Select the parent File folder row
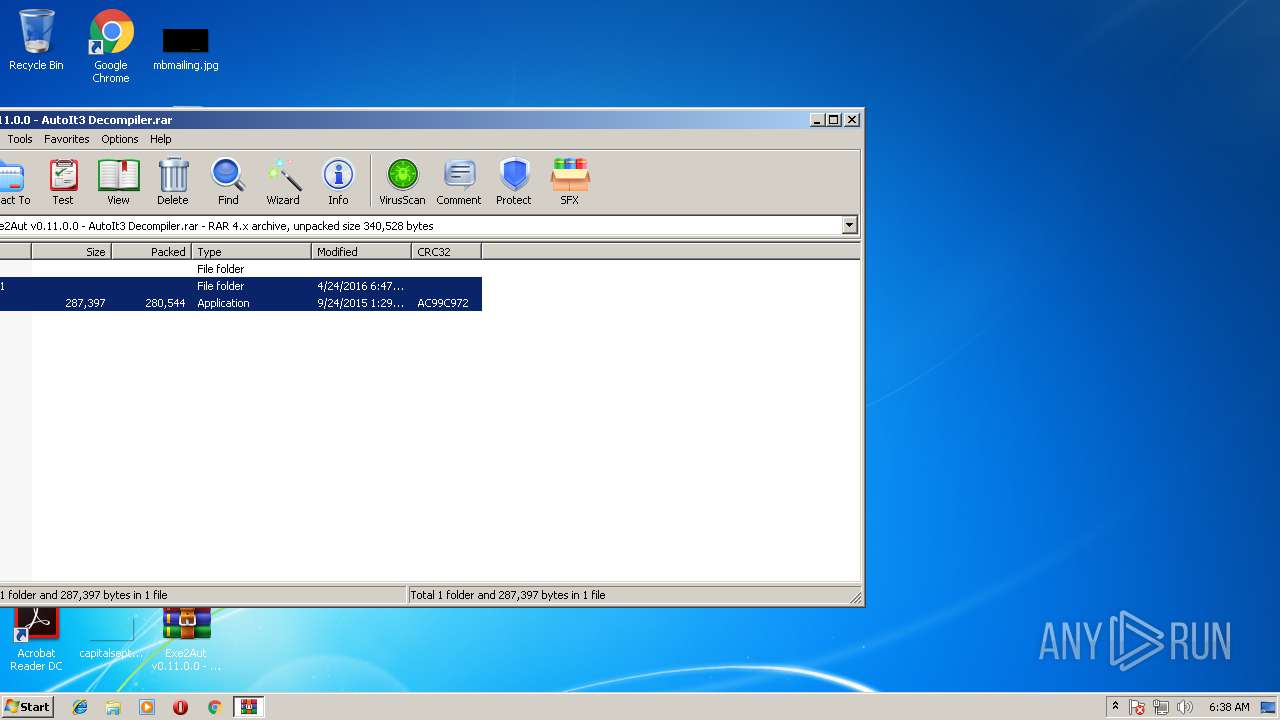The height and width of the screenshot is (720, 1280). (x=240, y=269)
